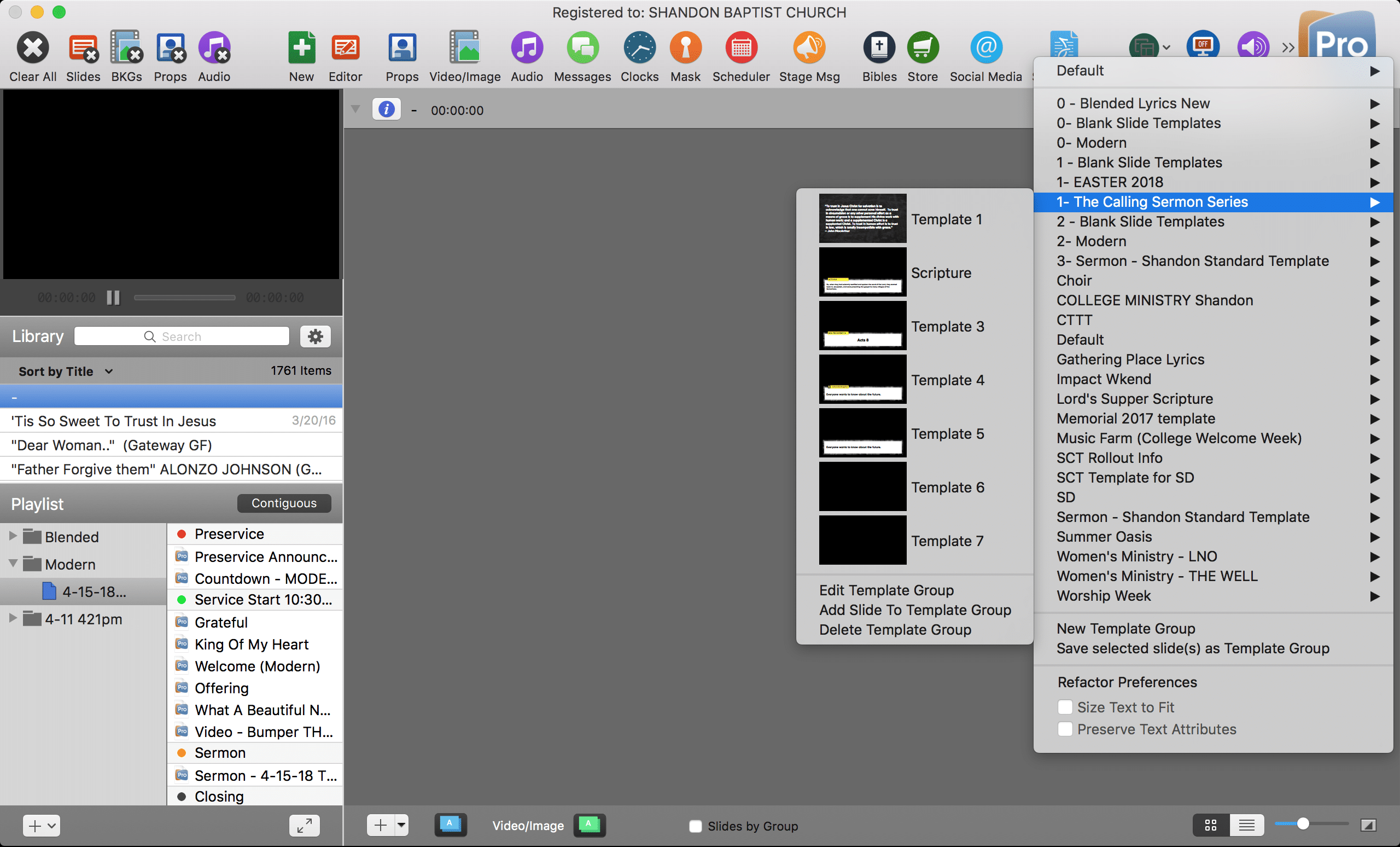Click toolbar overflow double-chevron
This screenshot has width=1400, height=847.
click(1288, 48)
